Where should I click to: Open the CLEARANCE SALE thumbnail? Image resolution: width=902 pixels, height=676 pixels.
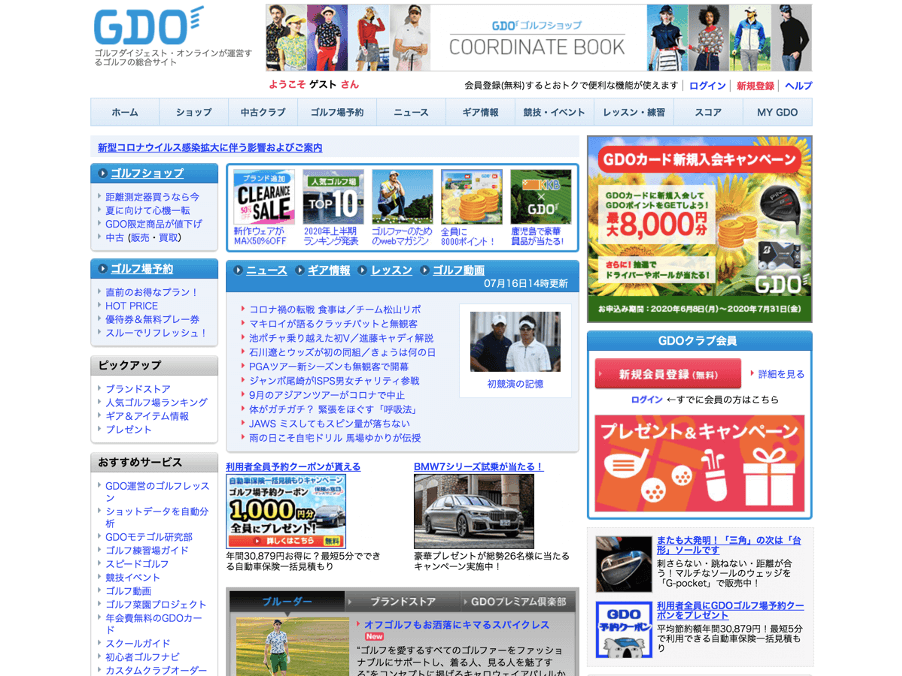pyautogui.click(x=264, y=197)
